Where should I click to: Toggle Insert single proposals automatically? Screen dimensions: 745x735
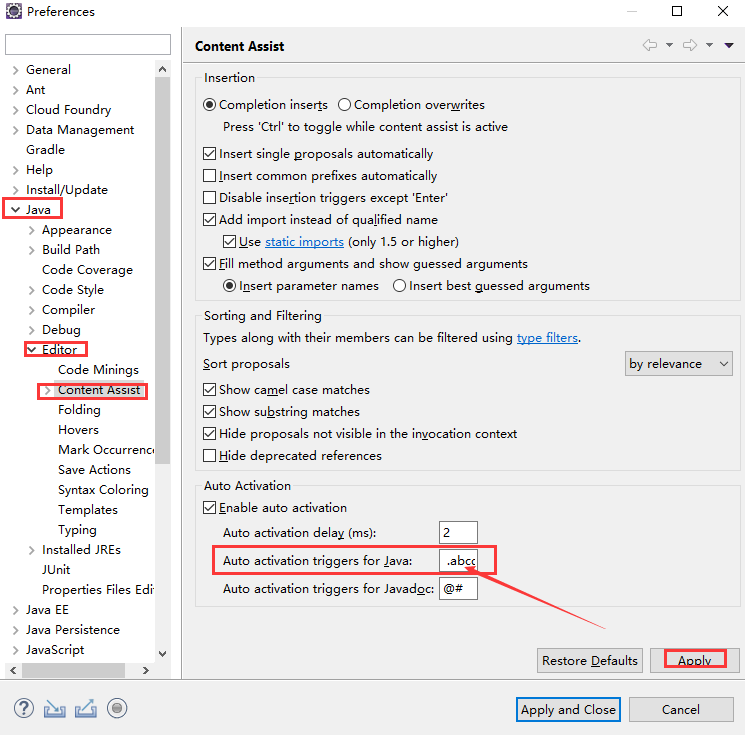point(210,153)
